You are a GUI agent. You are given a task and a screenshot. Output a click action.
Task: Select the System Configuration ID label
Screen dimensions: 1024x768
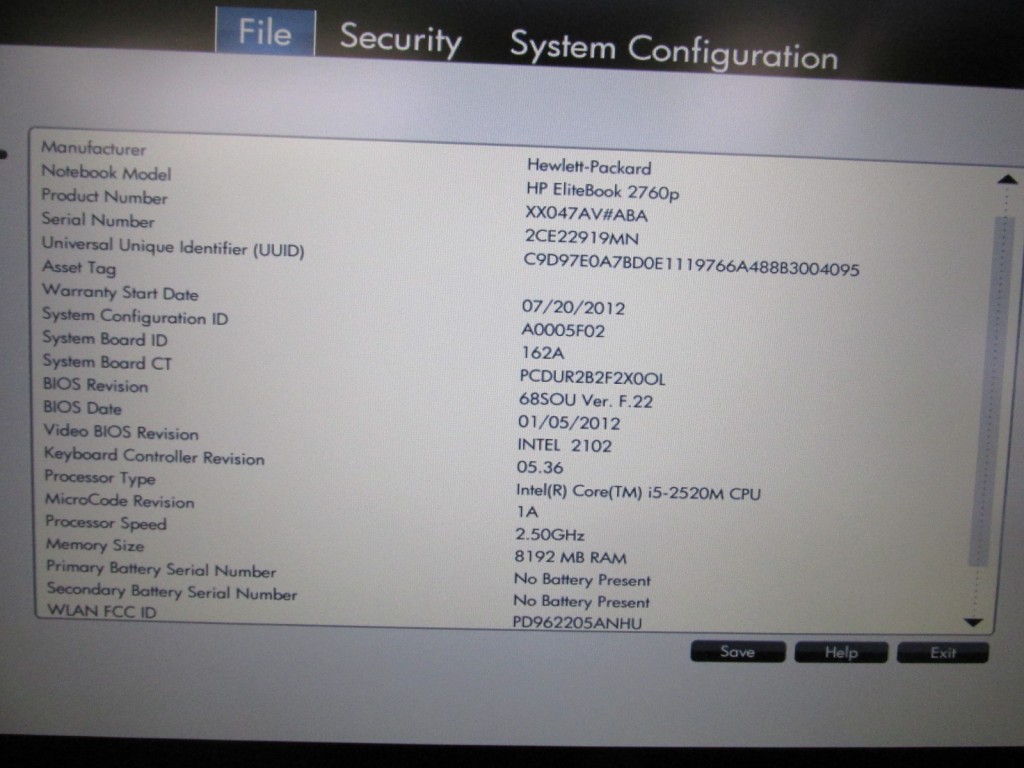tap(135, 316)
